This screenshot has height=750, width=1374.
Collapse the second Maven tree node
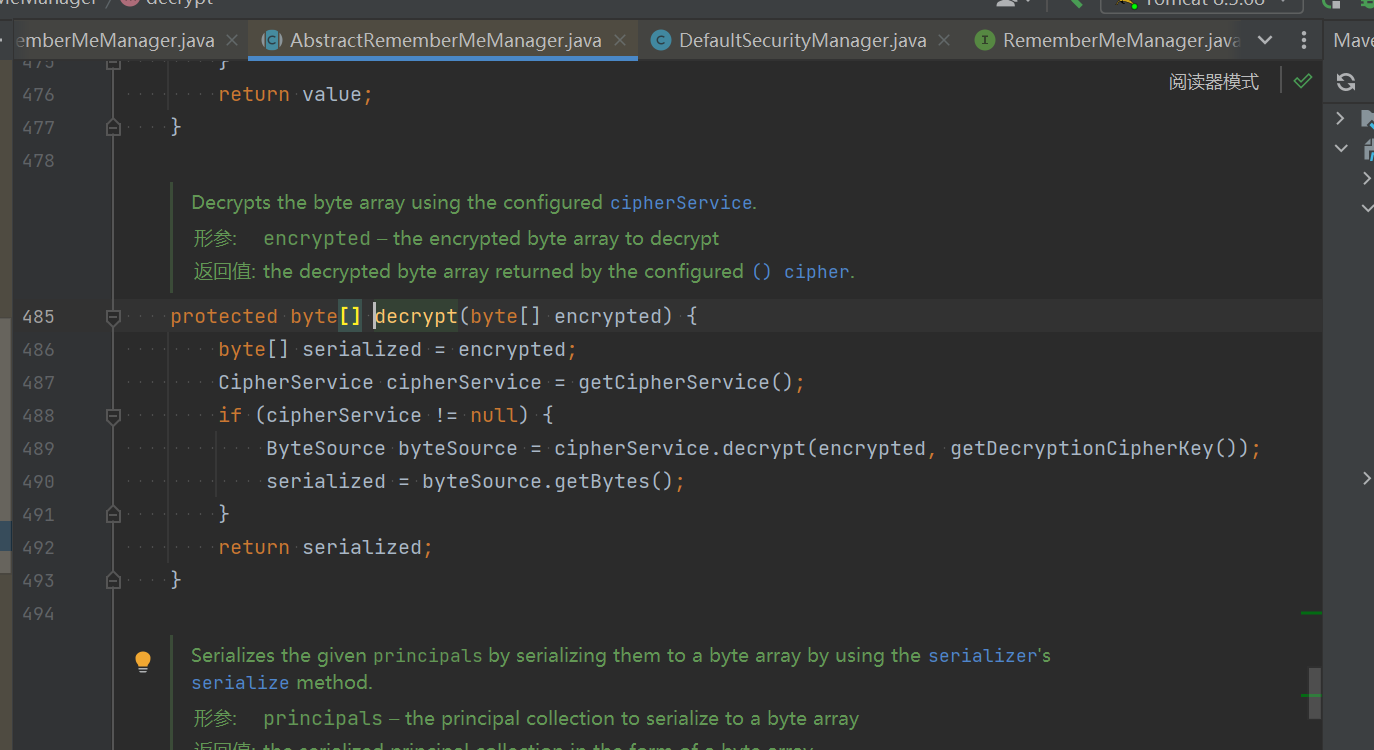point(1341,148)
